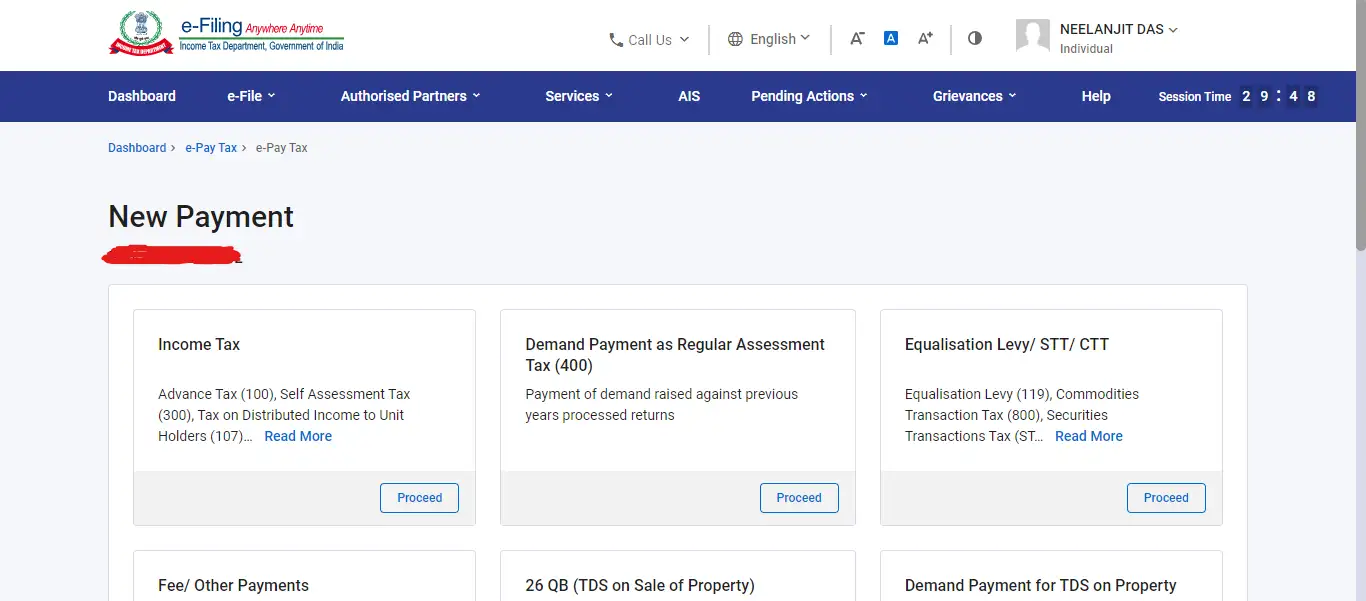
Task: Click the Call Us phone icon
Action: [x=615, y=39]
